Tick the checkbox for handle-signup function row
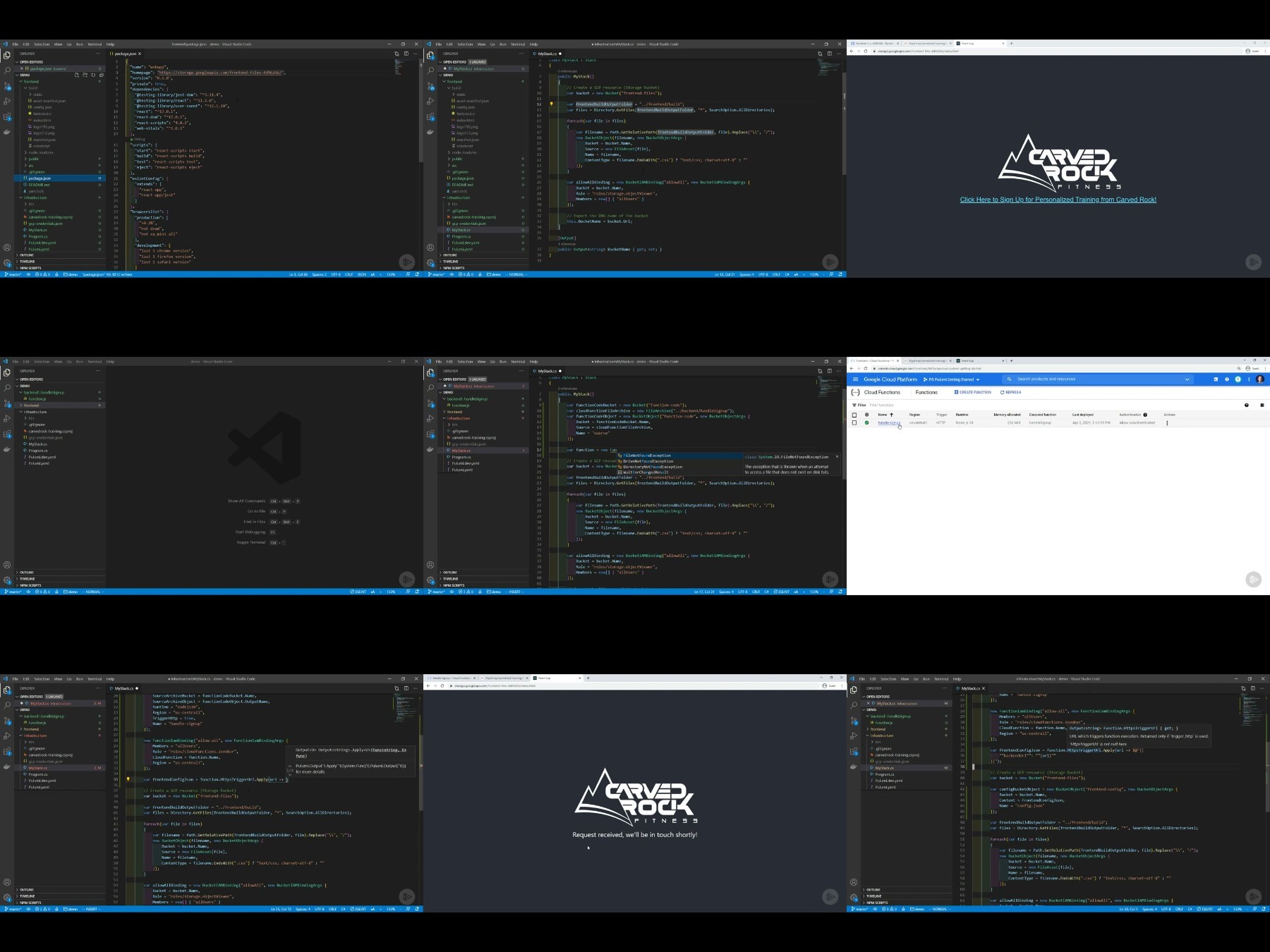This screenshot has width=1270, height=952. coord(854,423)
